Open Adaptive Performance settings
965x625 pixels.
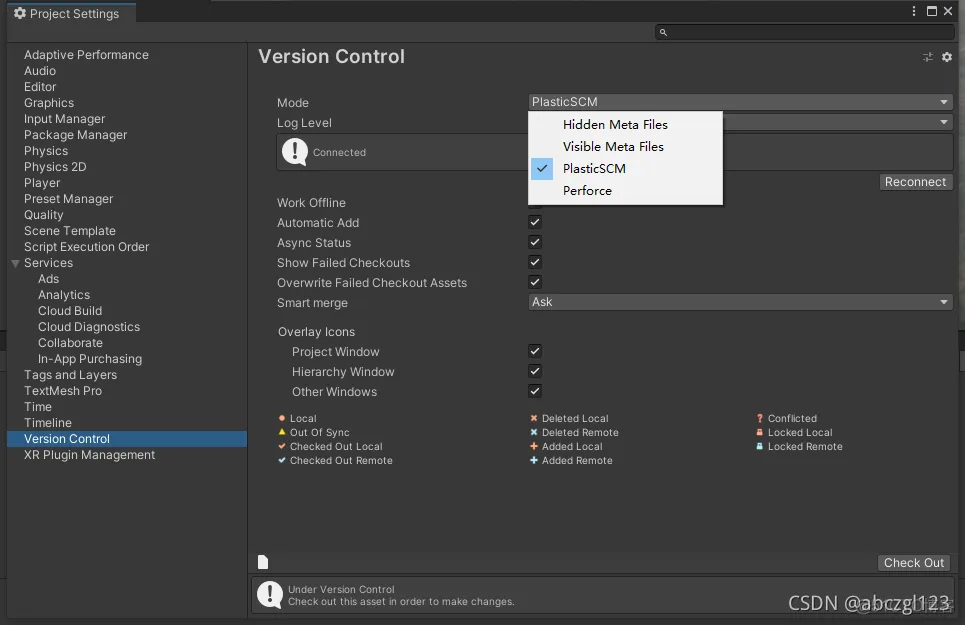click(x=86, y=55)
